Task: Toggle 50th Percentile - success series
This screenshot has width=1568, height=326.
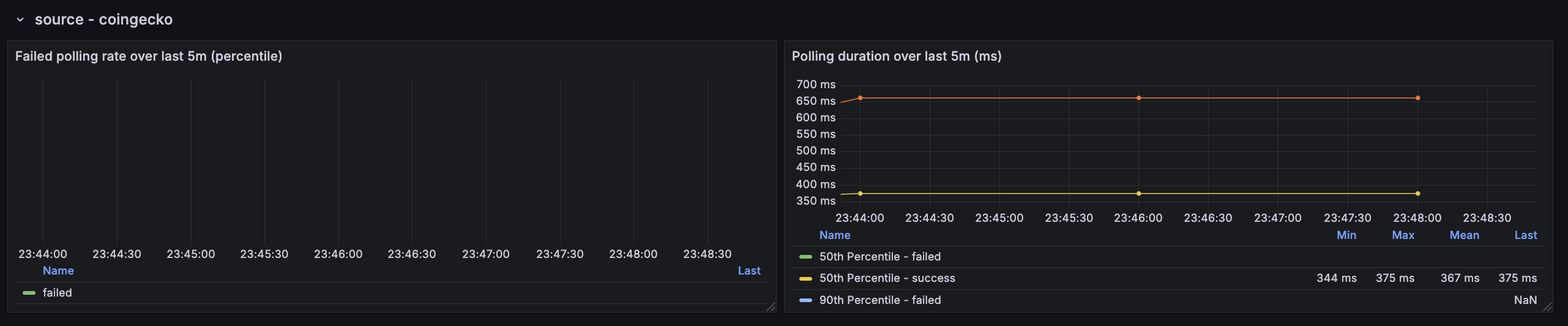Action: click(x=887, y=278)
